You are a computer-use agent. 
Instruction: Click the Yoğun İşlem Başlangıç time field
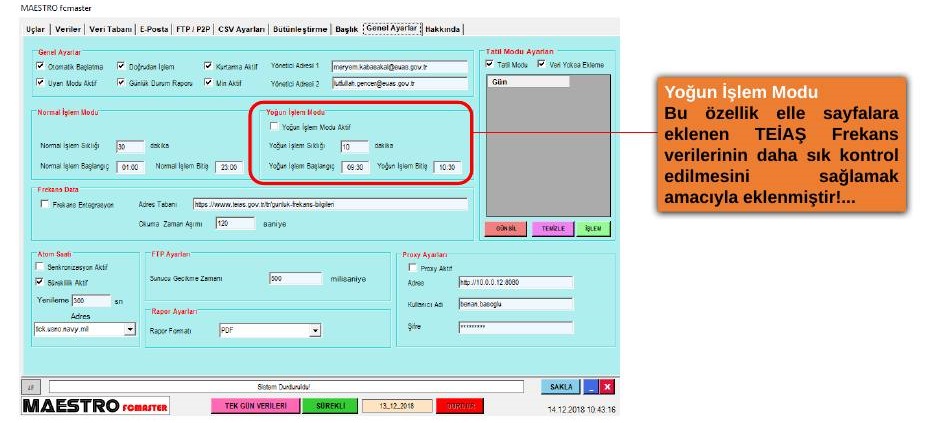point(356,168)
